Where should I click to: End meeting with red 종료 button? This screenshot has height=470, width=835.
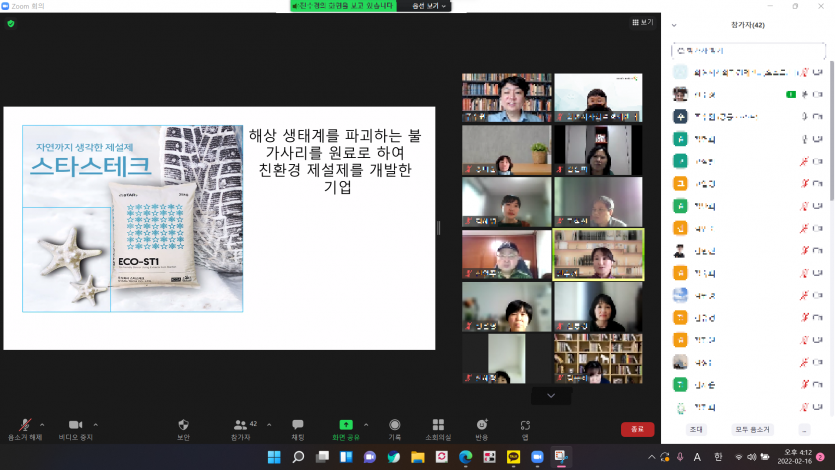point(637,429)
